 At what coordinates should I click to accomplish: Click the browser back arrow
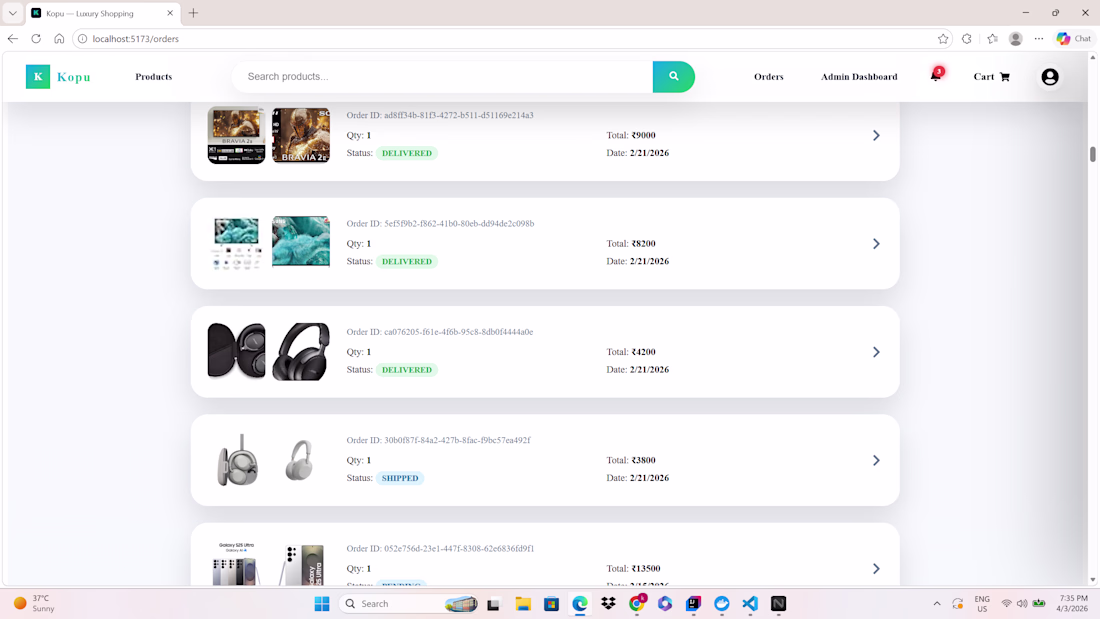point(13,39)
